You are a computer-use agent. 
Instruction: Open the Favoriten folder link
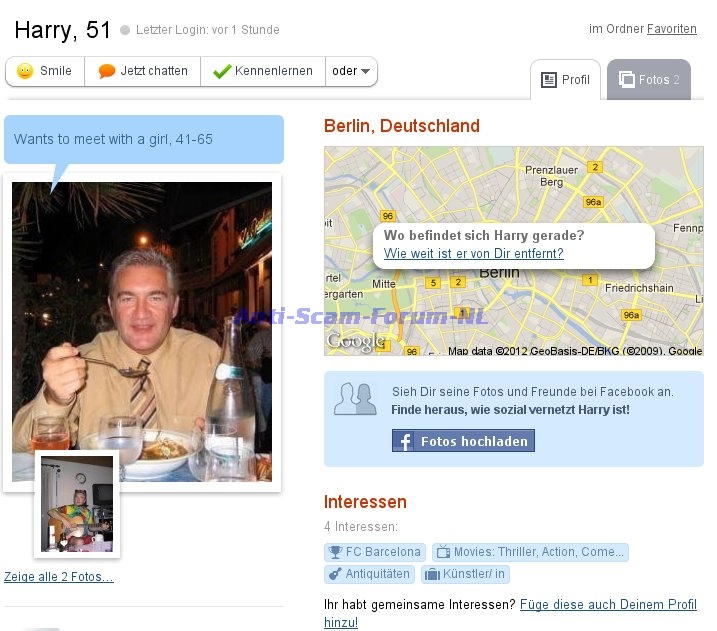pyautogui.click(x=671, y=29)
